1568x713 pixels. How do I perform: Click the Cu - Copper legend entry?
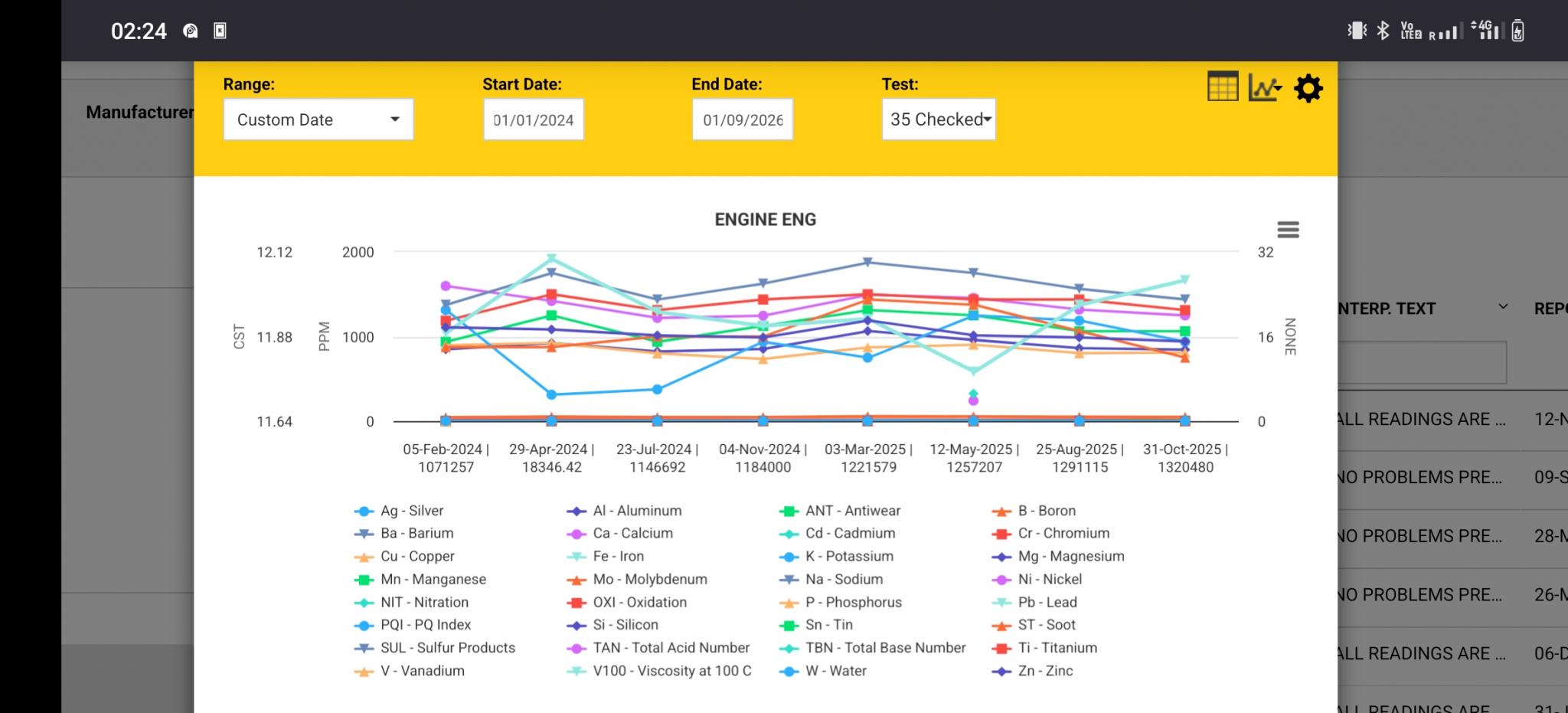[x=416, y=557]
